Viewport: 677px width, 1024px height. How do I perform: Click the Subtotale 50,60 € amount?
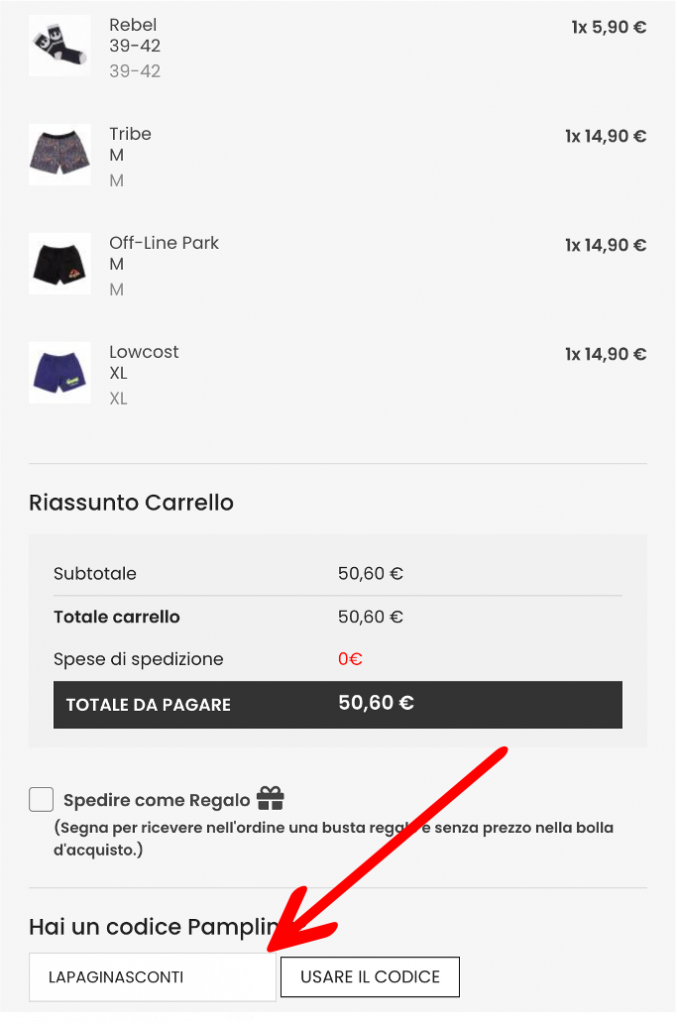pos(370,574)
